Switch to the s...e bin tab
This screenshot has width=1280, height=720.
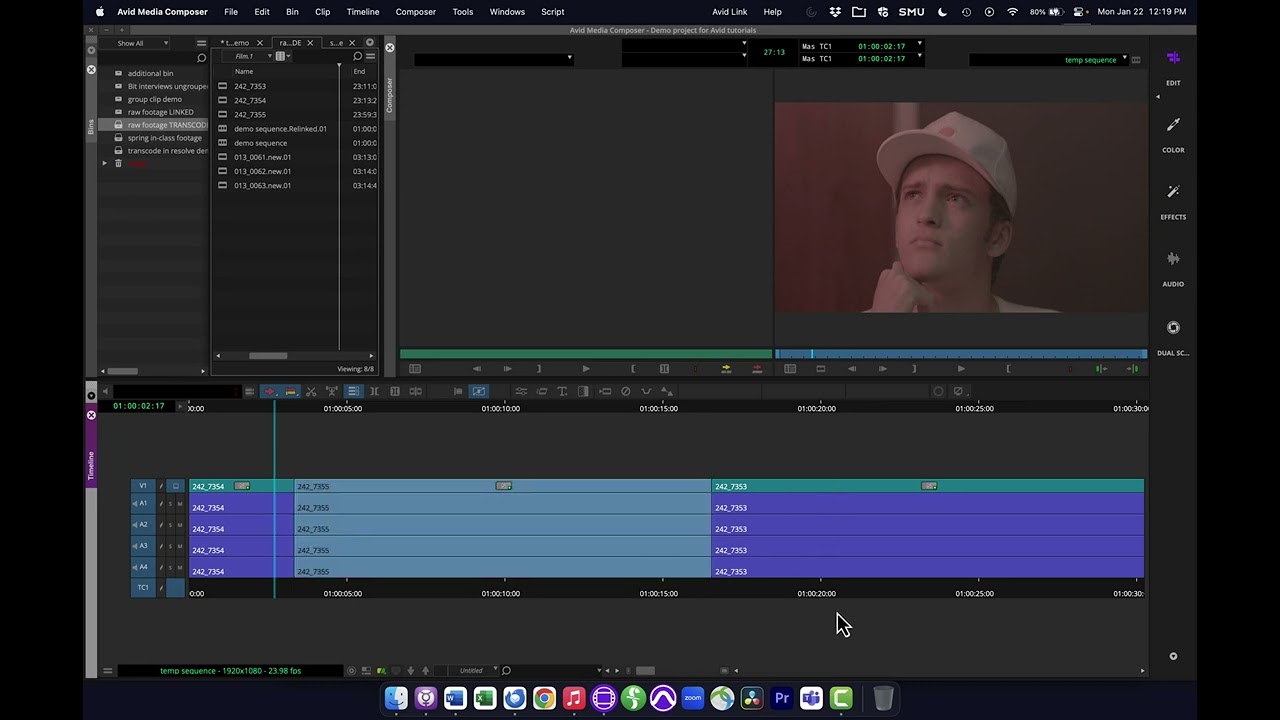pyautogui.click(x=336, y=43)
